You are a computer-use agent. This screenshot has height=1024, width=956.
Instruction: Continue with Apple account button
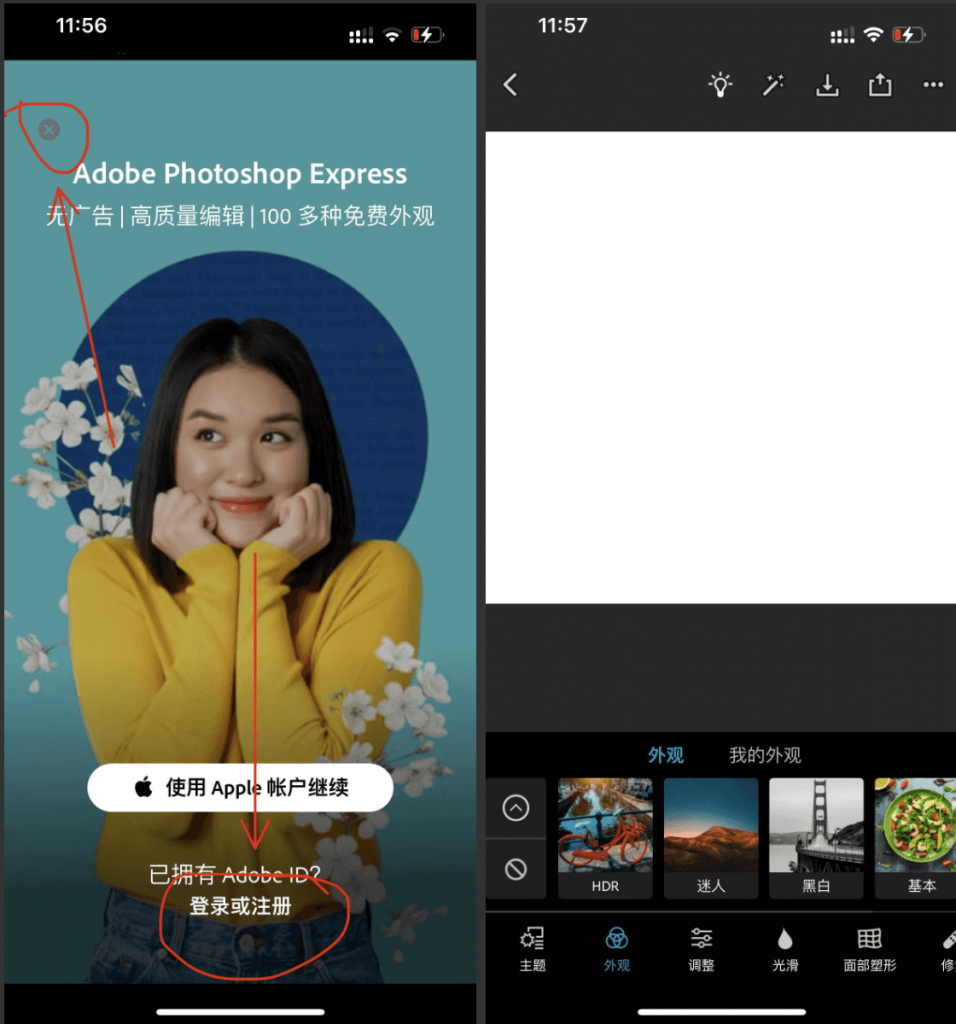click(240, 788)
